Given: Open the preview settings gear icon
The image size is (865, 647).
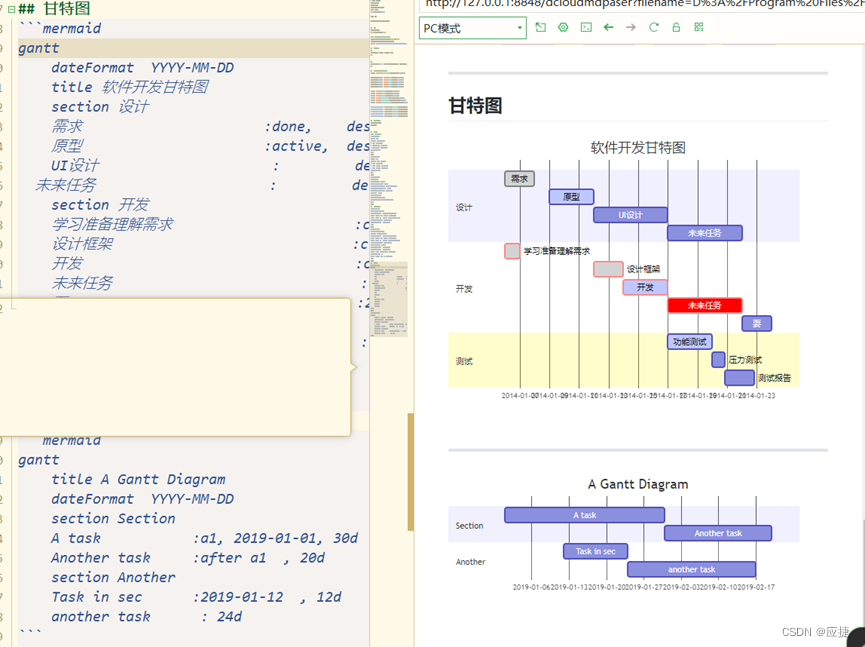Looking at the screenshot, I should pos(563,28).
